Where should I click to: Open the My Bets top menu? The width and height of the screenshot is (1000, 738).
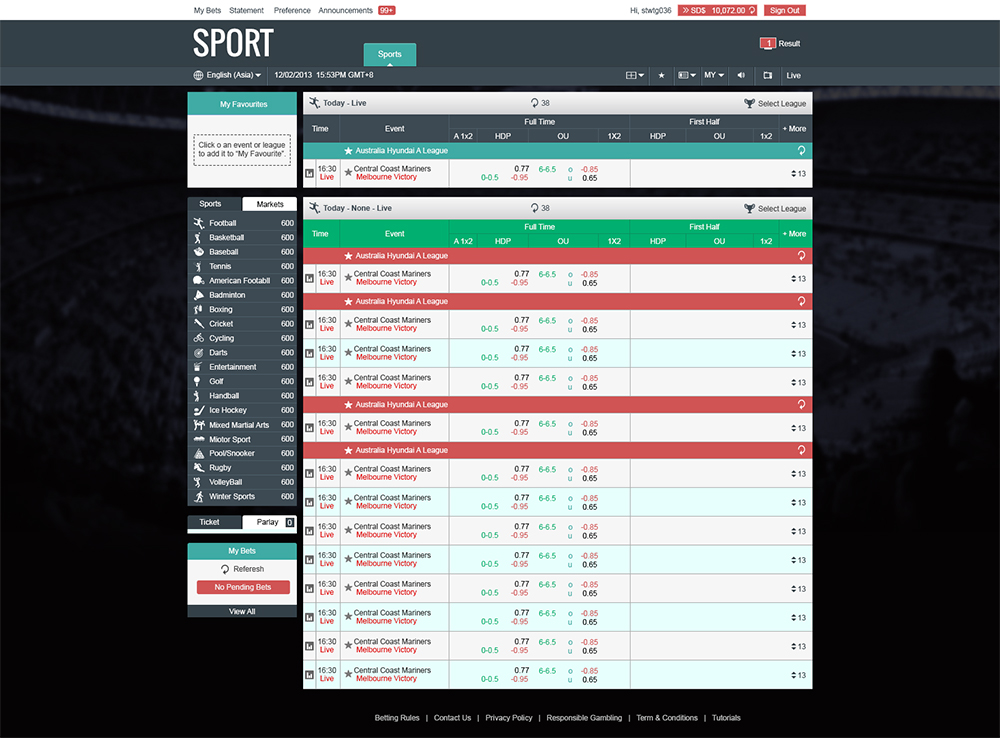207,10
